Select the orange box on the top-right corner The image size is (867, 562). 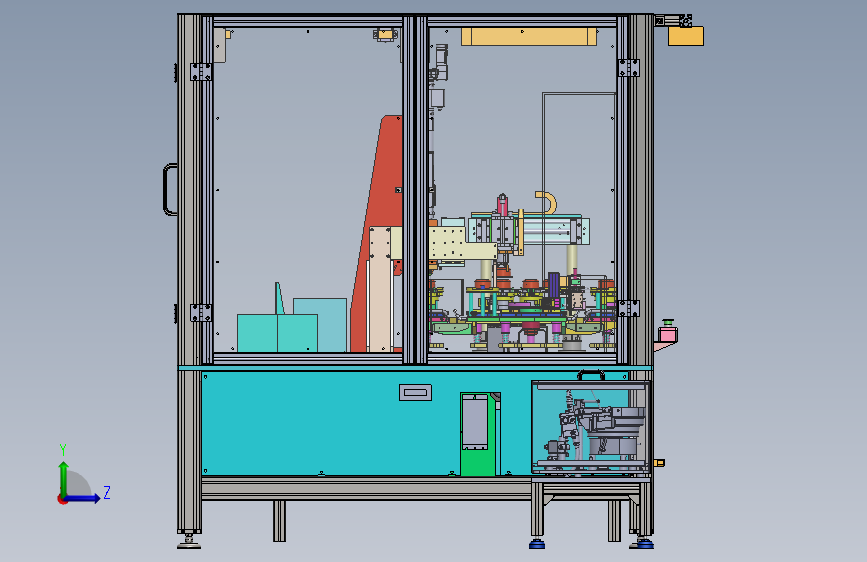tap(686, 36)
